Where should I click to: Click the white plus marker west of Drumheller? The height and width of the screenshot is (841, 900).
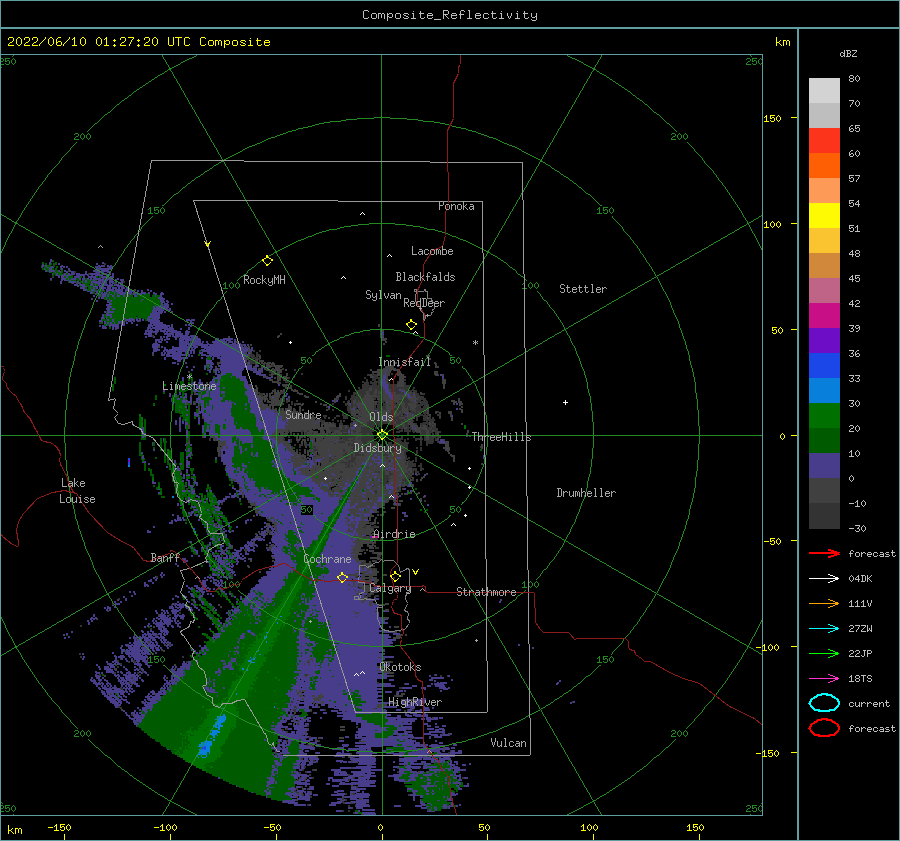click(x=565, y=402)
